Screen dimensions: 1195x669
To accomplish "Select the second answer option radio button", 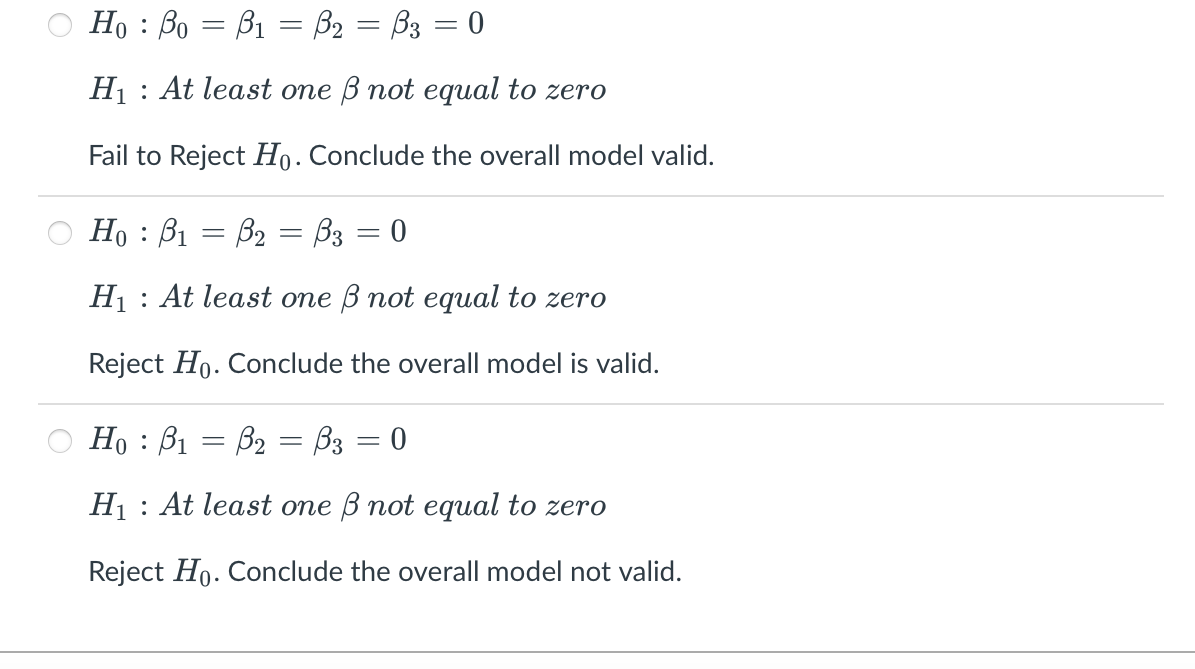I will tap(59, 232).
